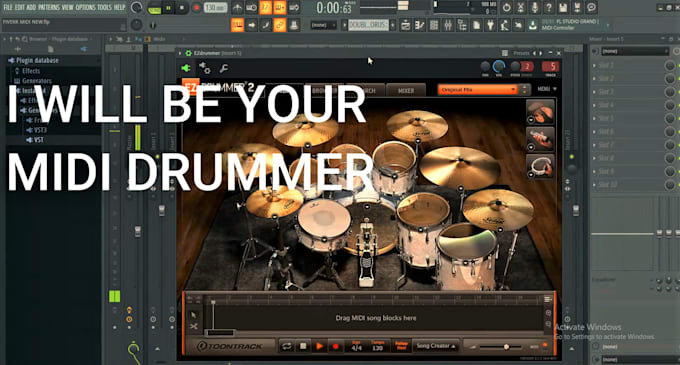Click the microphone one-click recording icon
This screenshot has width=680, height=365.
point(534,7)
